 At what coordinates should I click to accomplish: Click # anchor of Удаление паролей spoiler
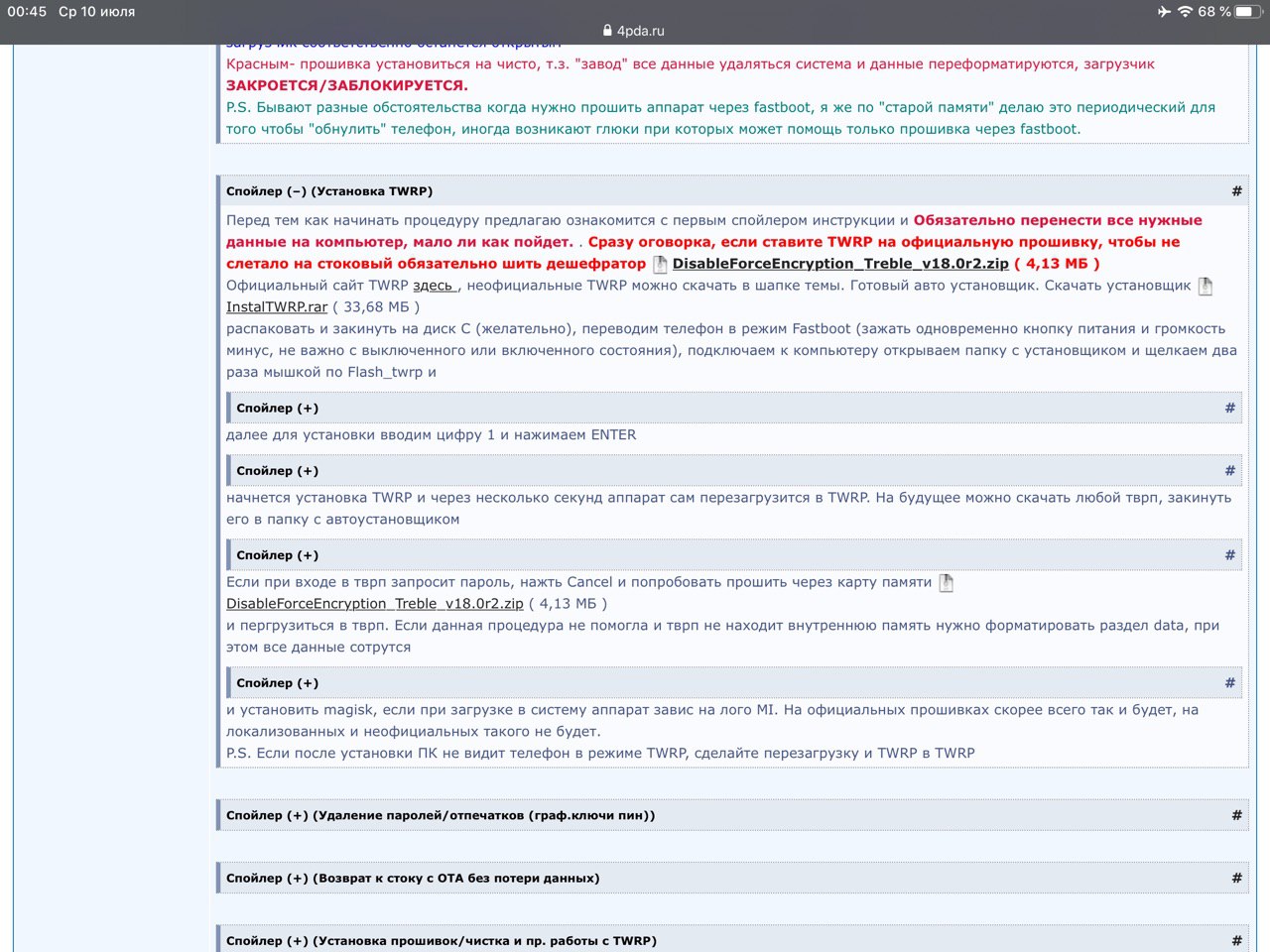(x=1236, y=815)
